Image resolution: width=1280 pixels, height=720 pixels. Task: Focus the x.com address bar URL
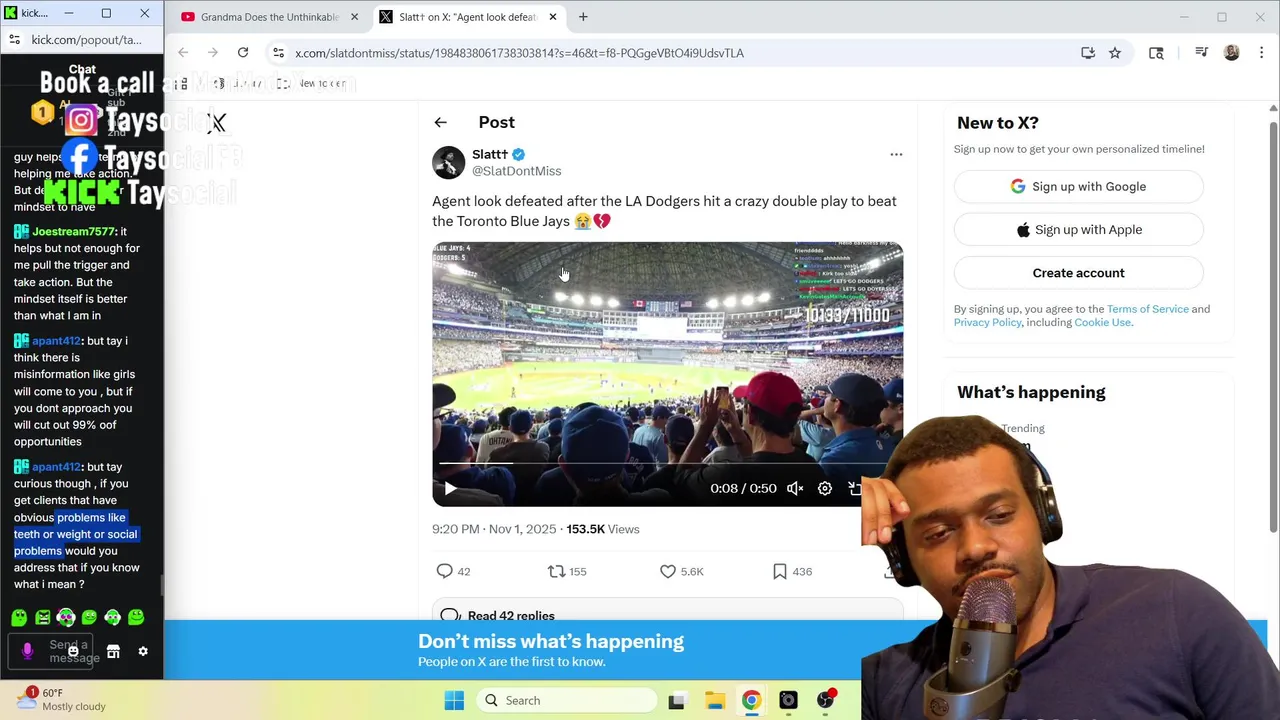point(519,53)
